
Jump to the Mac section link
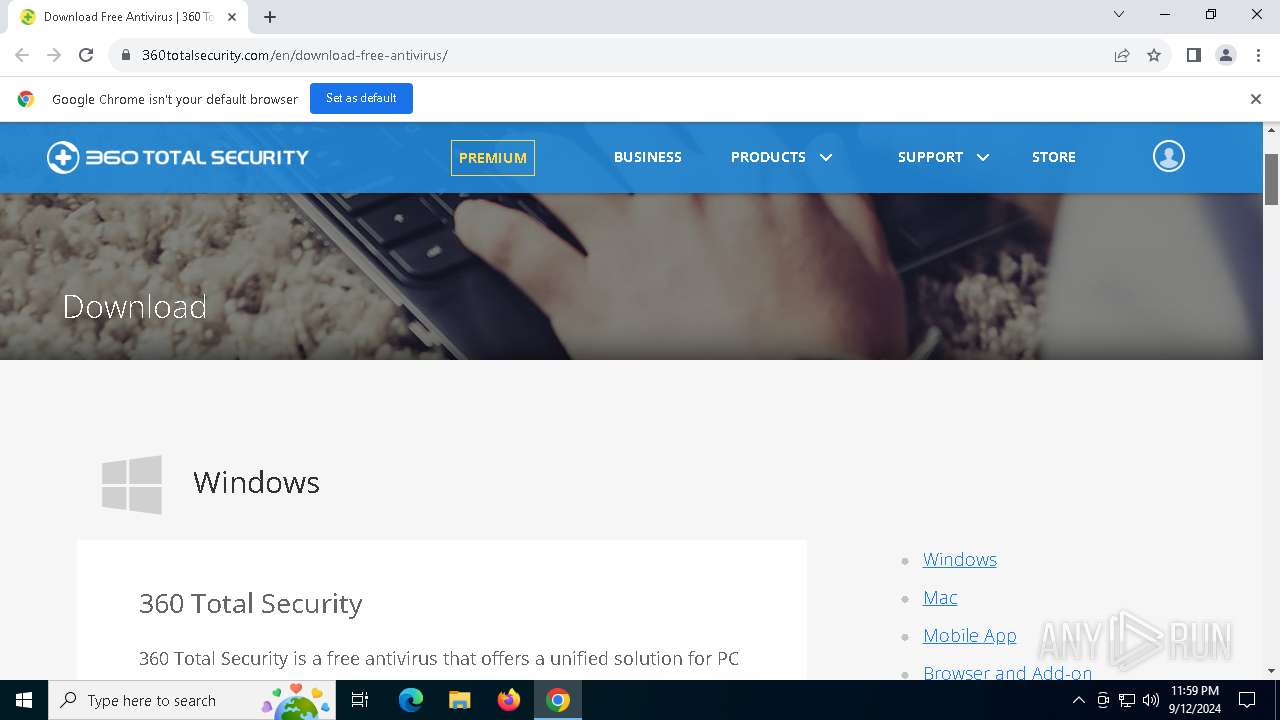[940, 597]
